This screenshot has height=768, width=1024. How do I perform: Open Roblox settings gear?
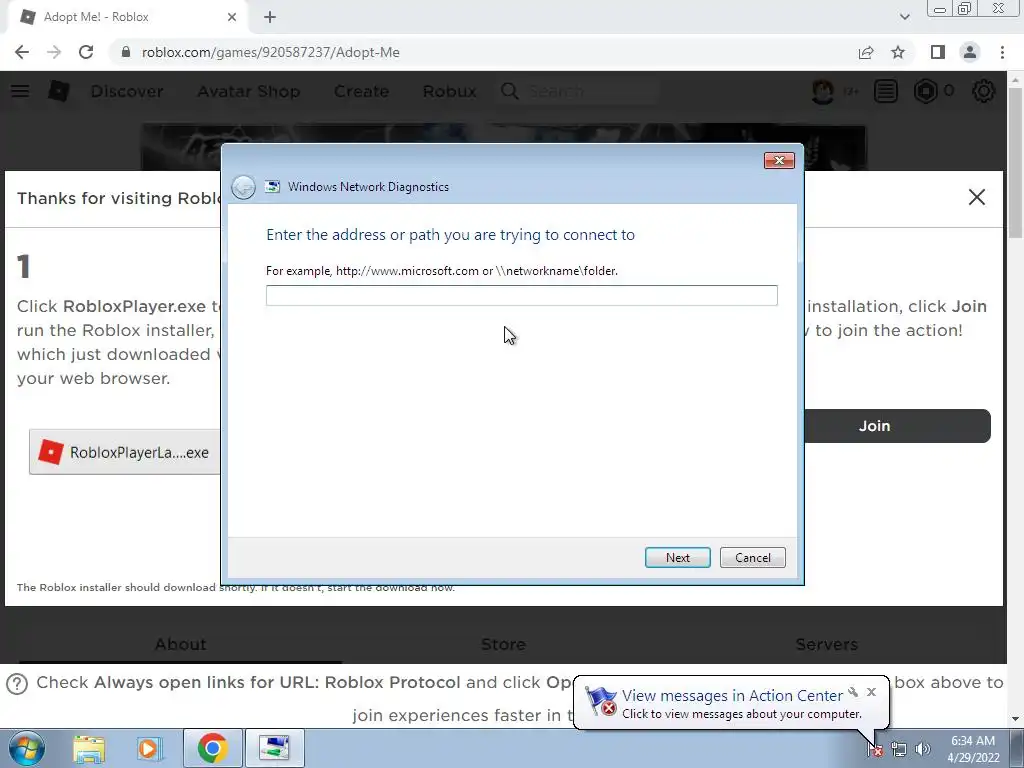(x=984, y=91)
